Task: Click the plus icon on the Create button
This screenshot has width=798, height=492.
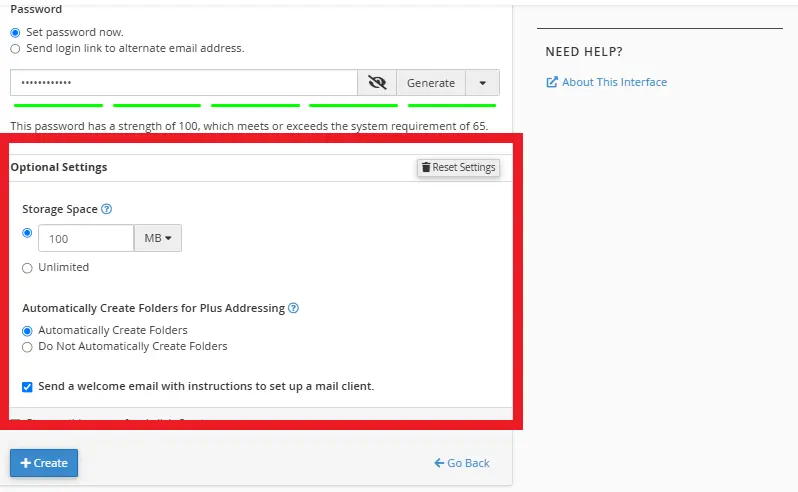Action: 26,463
